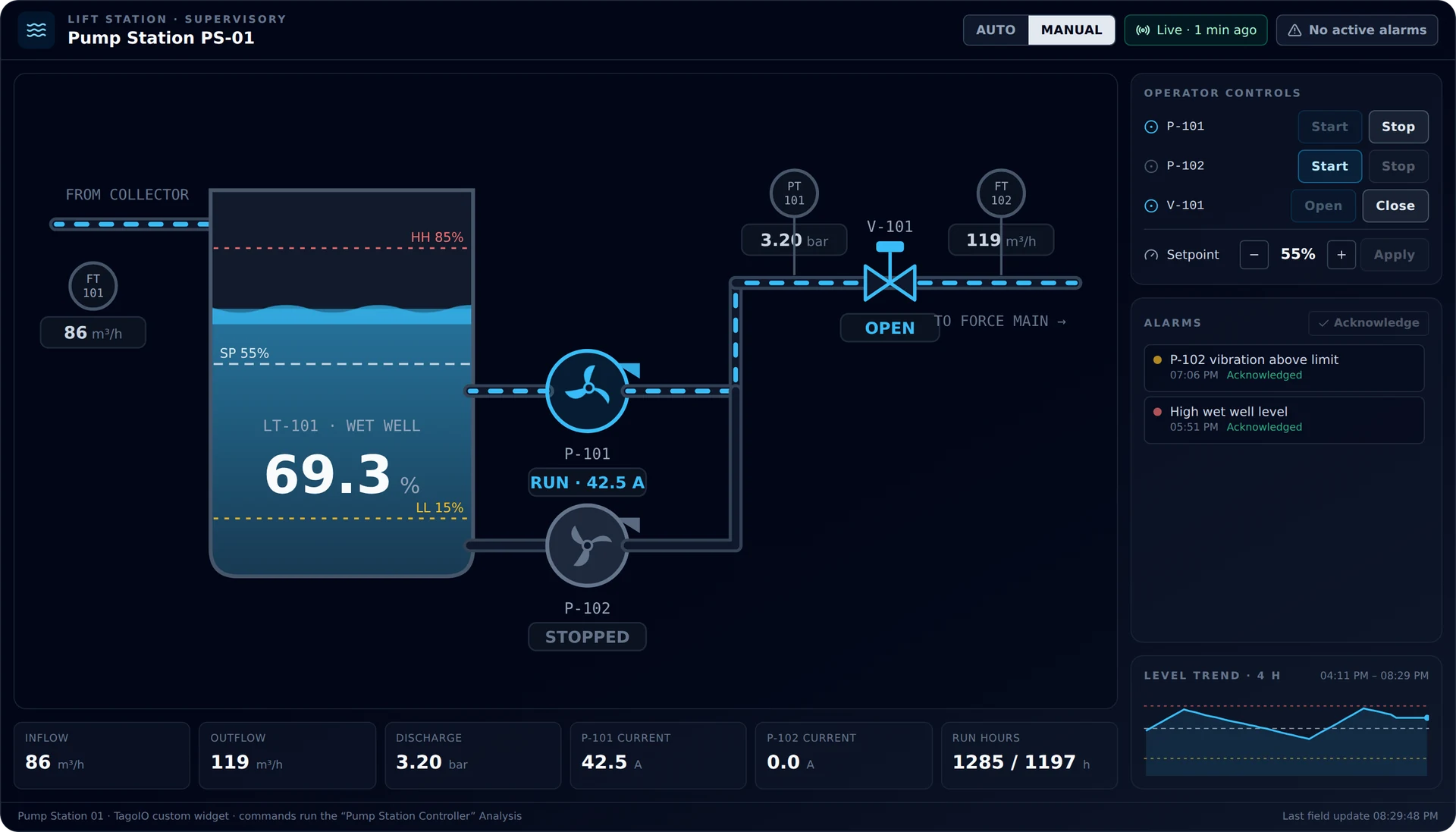Click the PT 101 pressure transmitter bubble
The height and width of the screenshot is (832, 1456).
pyautogui.click(x=794, y=193)
